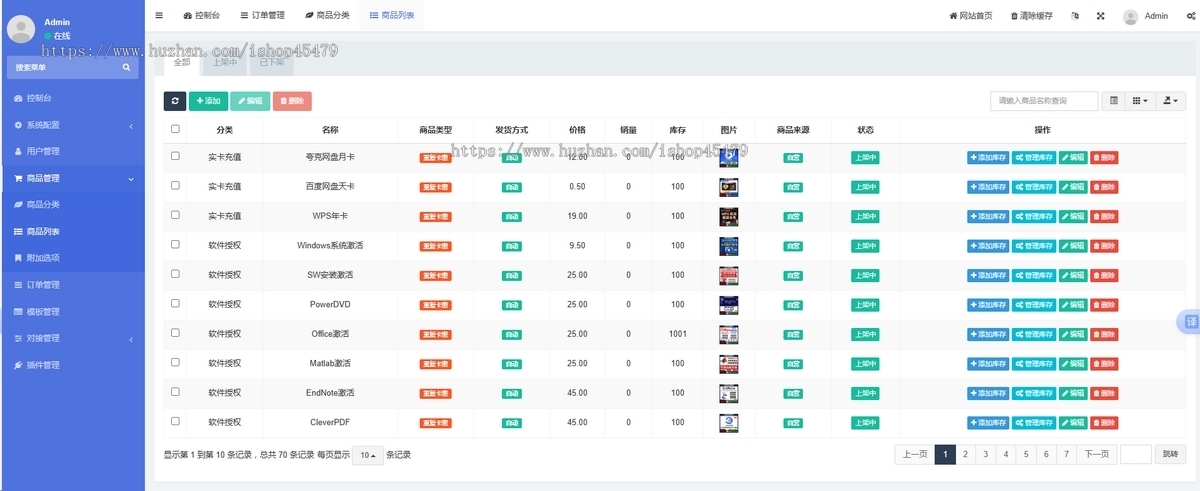The width and height of the screenshot is (1200, 491).
Task: Click the product thumbnail for Office激活
Action: (728, 334)
